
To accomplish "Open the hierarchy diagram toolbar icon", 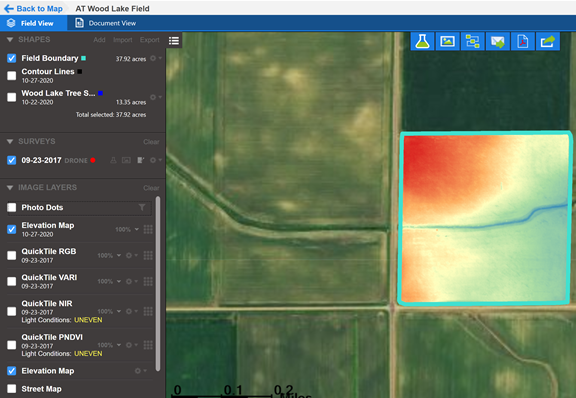I will pos(472,41).
